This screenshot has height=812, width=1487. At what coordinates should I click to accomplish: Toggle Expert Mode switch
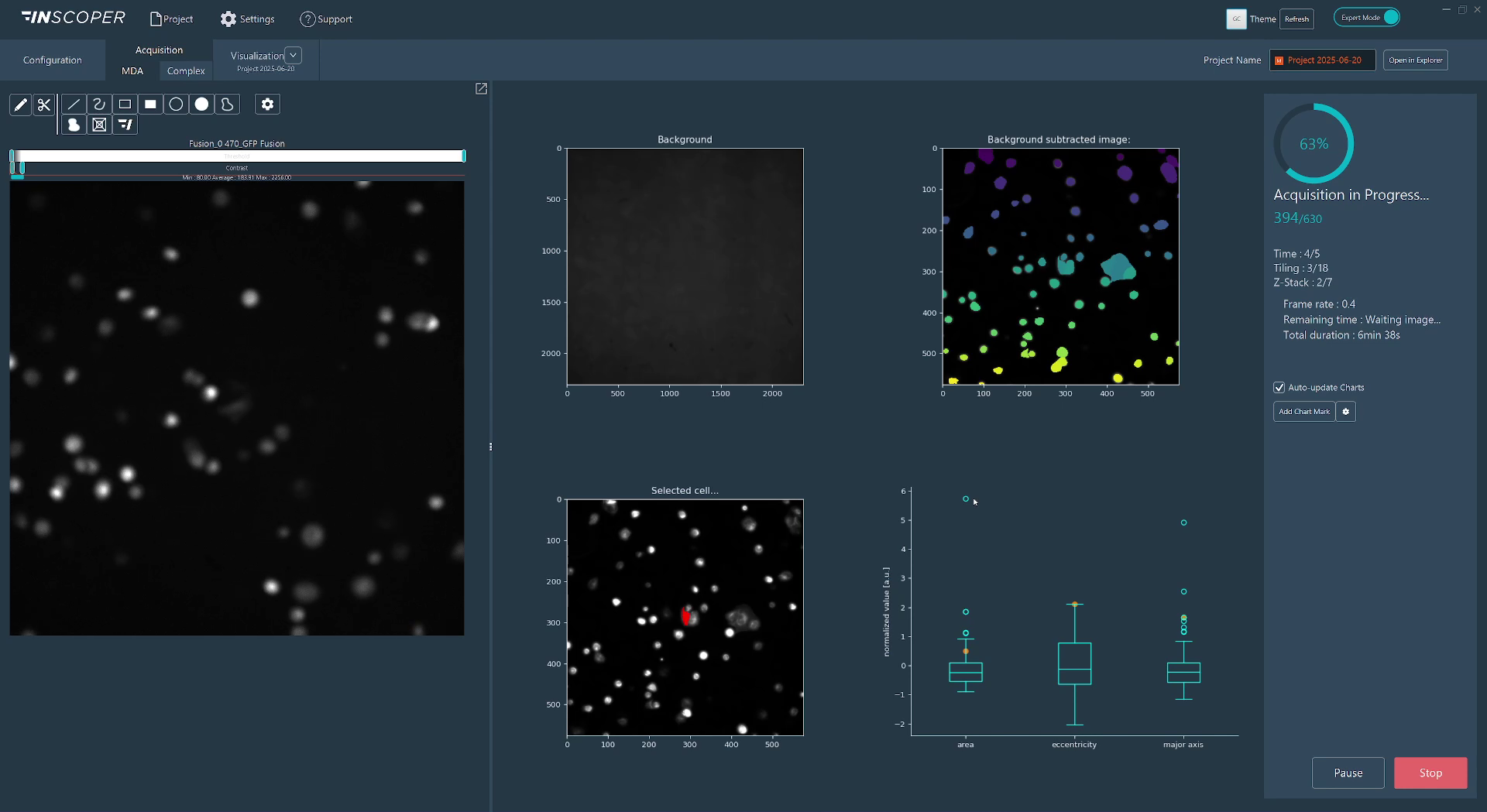(1367, 18)
